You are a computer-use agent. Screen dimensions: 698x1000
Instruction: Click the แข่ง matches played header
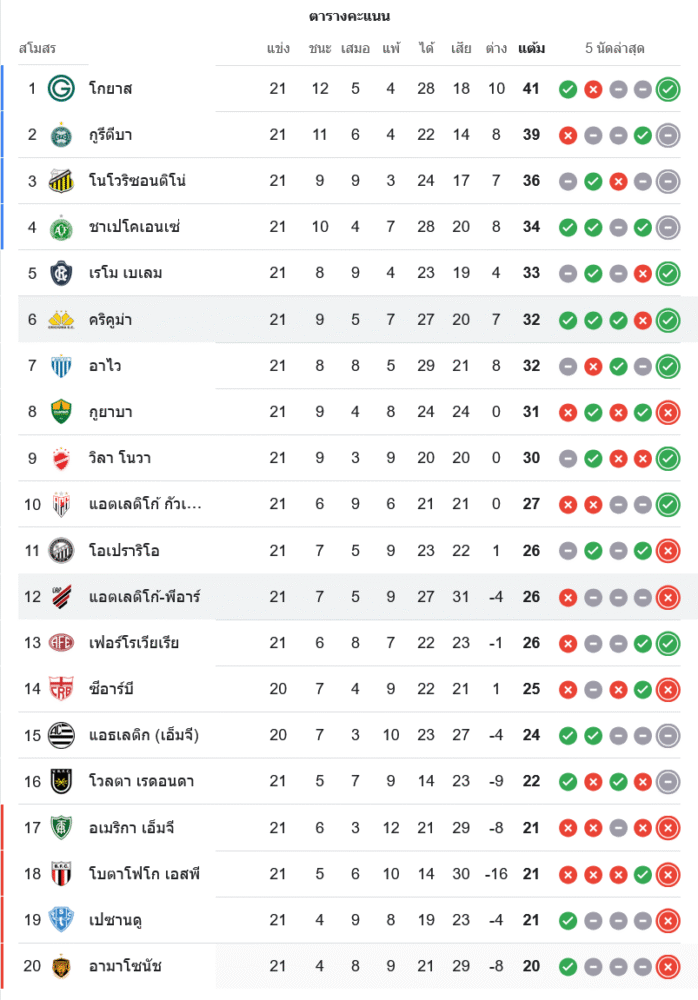coord(278,48)
